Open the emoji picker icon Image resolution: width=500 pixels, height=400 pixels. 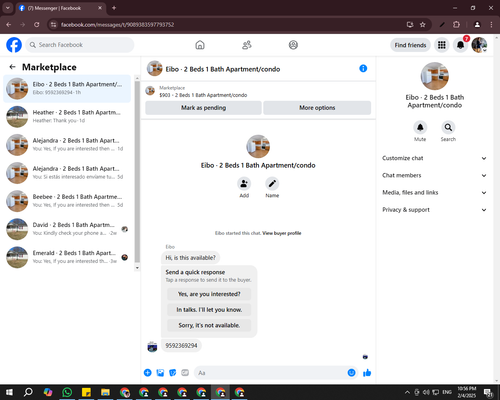pos(351,373)
